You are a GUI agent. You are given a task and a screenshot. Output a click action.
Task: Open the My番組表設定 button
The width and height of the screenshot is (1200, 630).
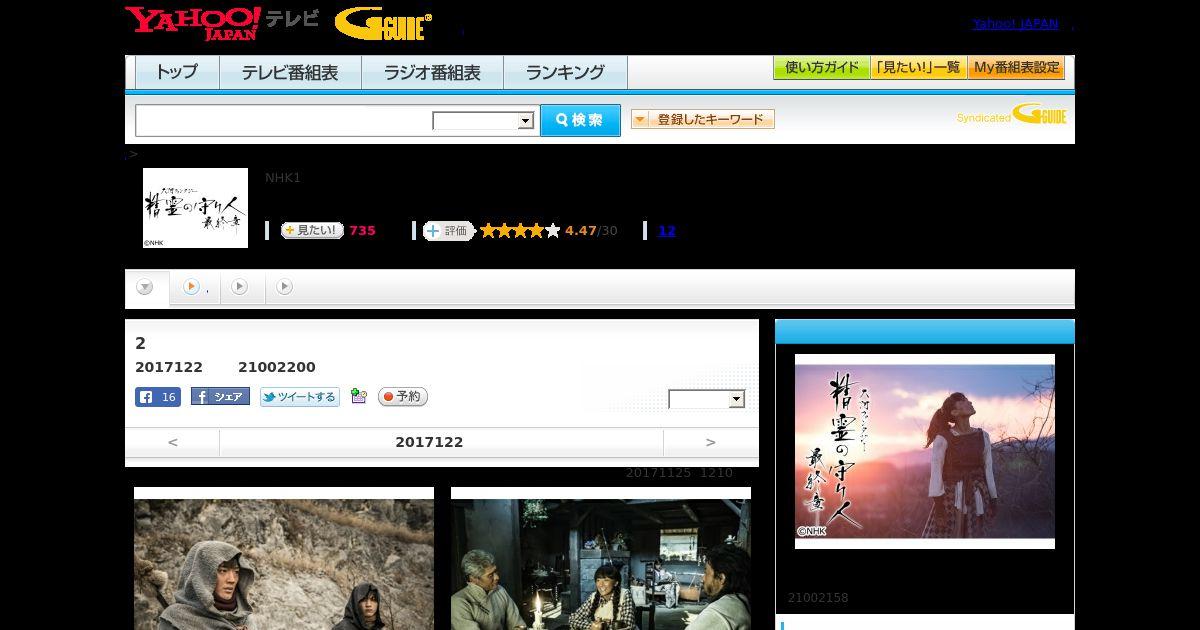pyautogui.click(x=1016, y=68)
